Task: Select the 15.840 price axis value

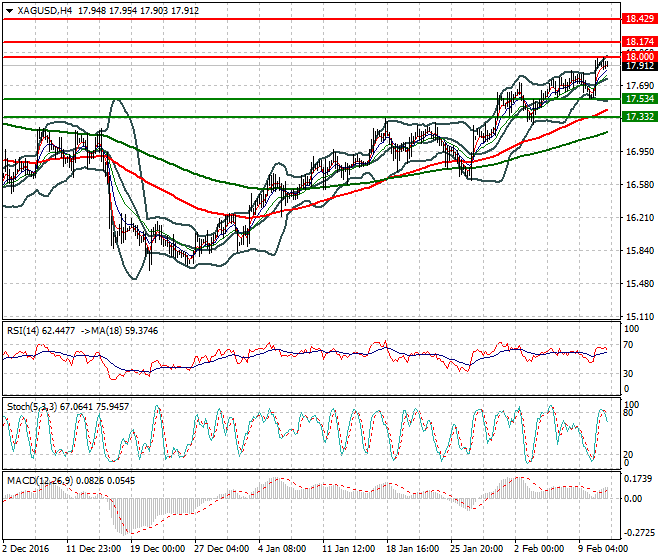Action: (x=640, y=251)
